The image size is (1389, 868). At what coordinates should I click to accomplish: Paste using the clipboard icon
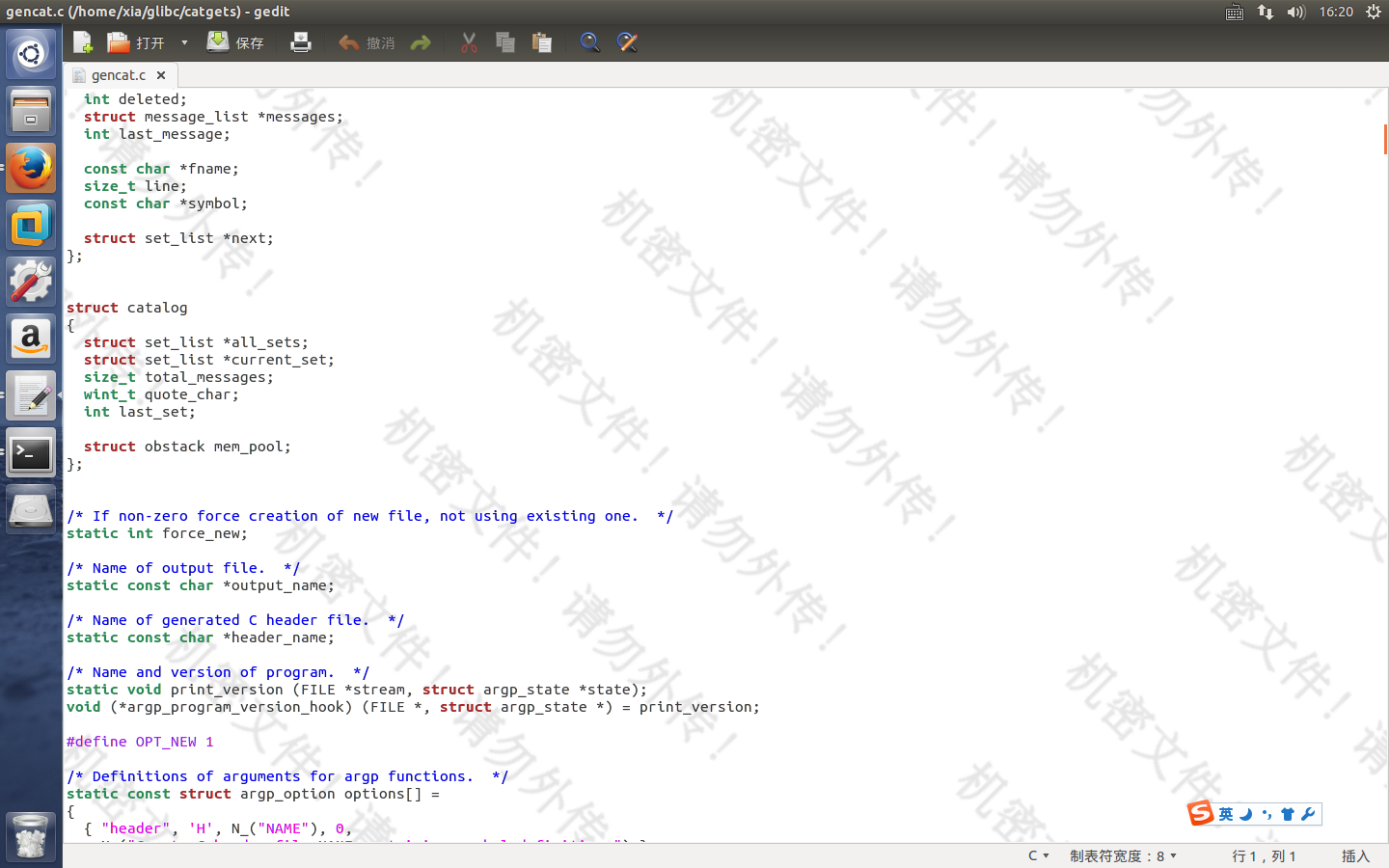[x=542, y=42]
